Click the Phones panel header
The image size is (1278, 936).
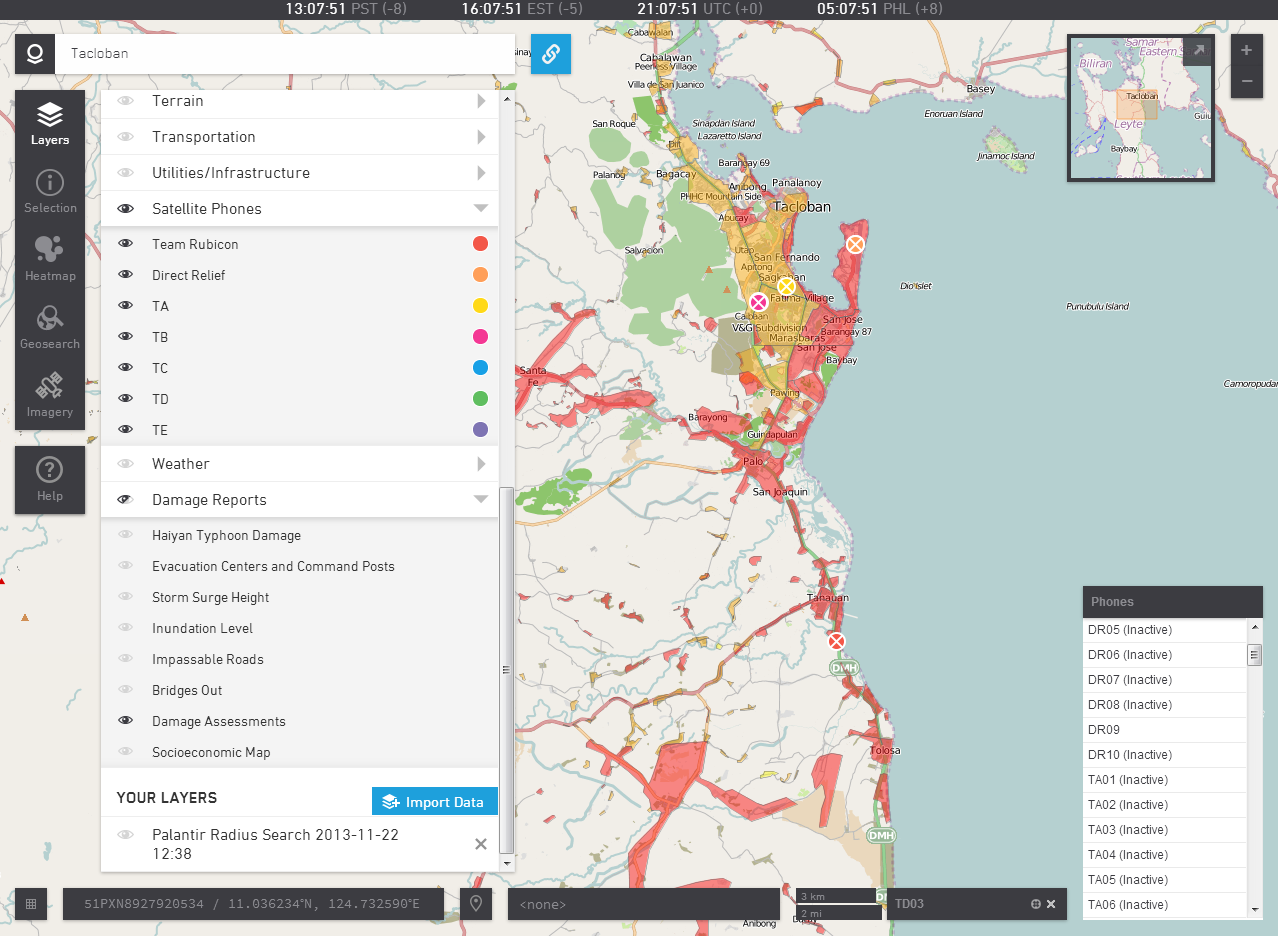pyautogui.click(x=1173, y=602)
